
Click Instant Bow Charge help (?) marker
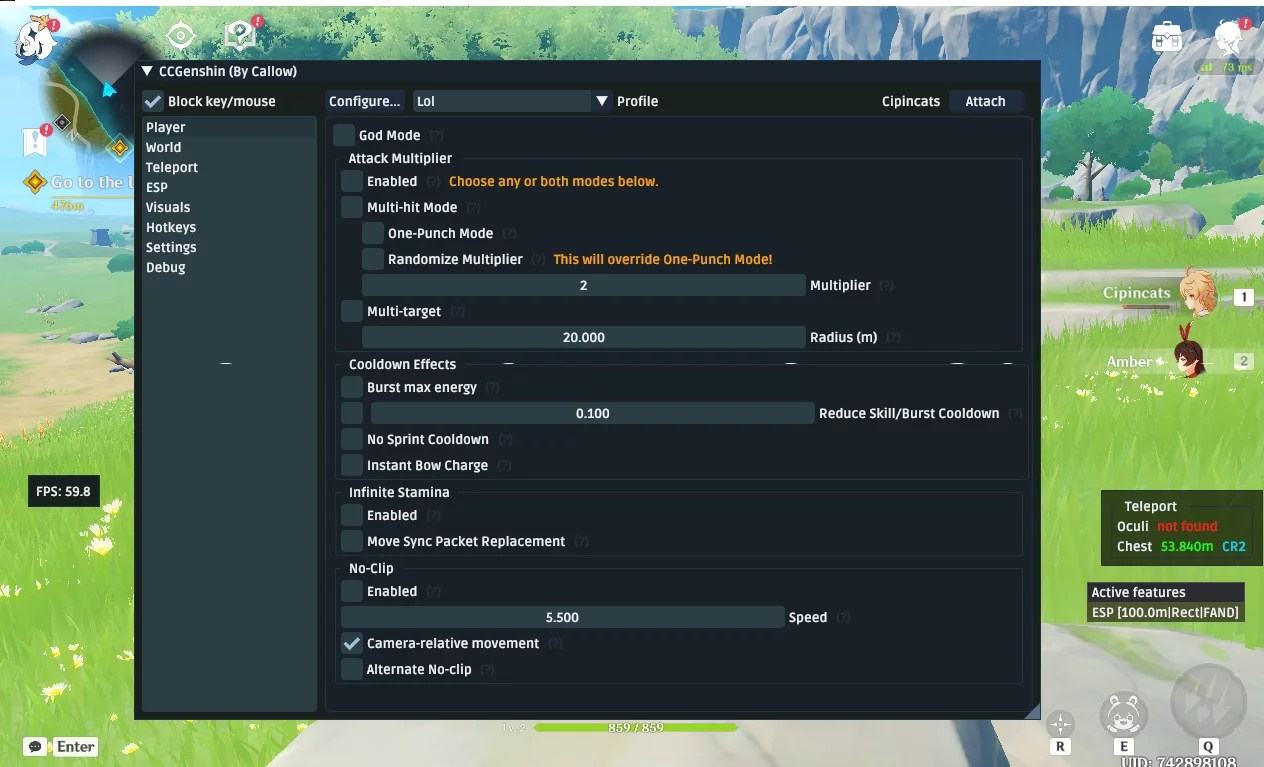[504, 466]
